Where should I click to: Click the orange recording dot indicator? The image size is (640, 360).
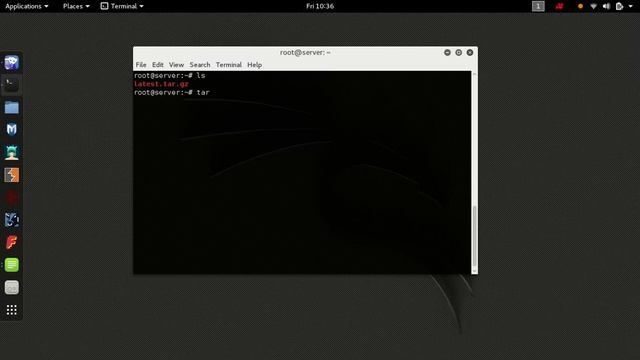(580, 6)
